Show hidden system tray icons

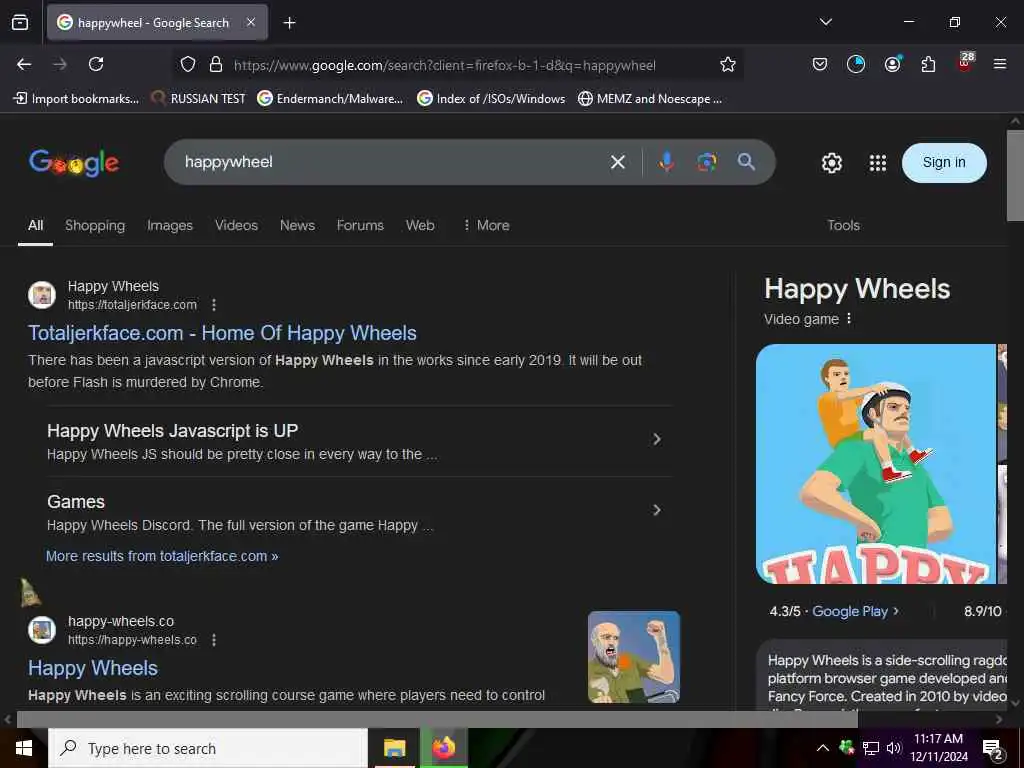coord(823,748)
